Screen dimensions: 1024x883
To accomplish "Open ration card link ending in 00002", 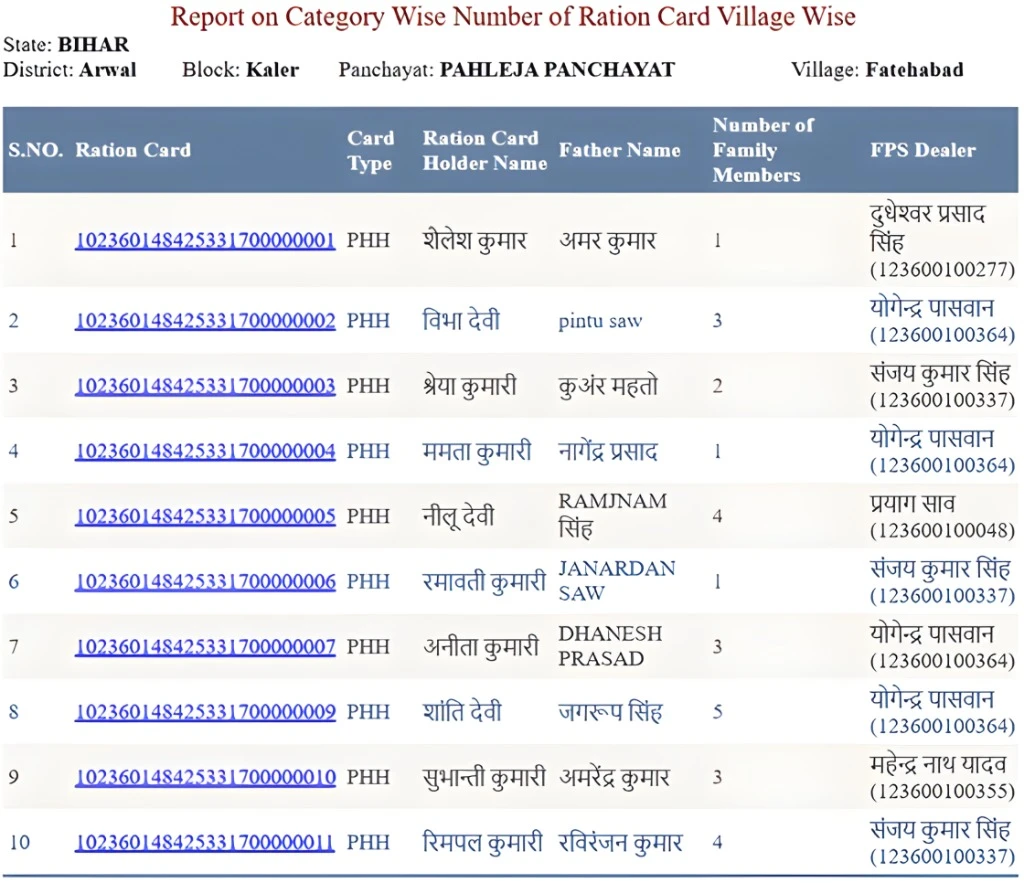I will point(205,321).
